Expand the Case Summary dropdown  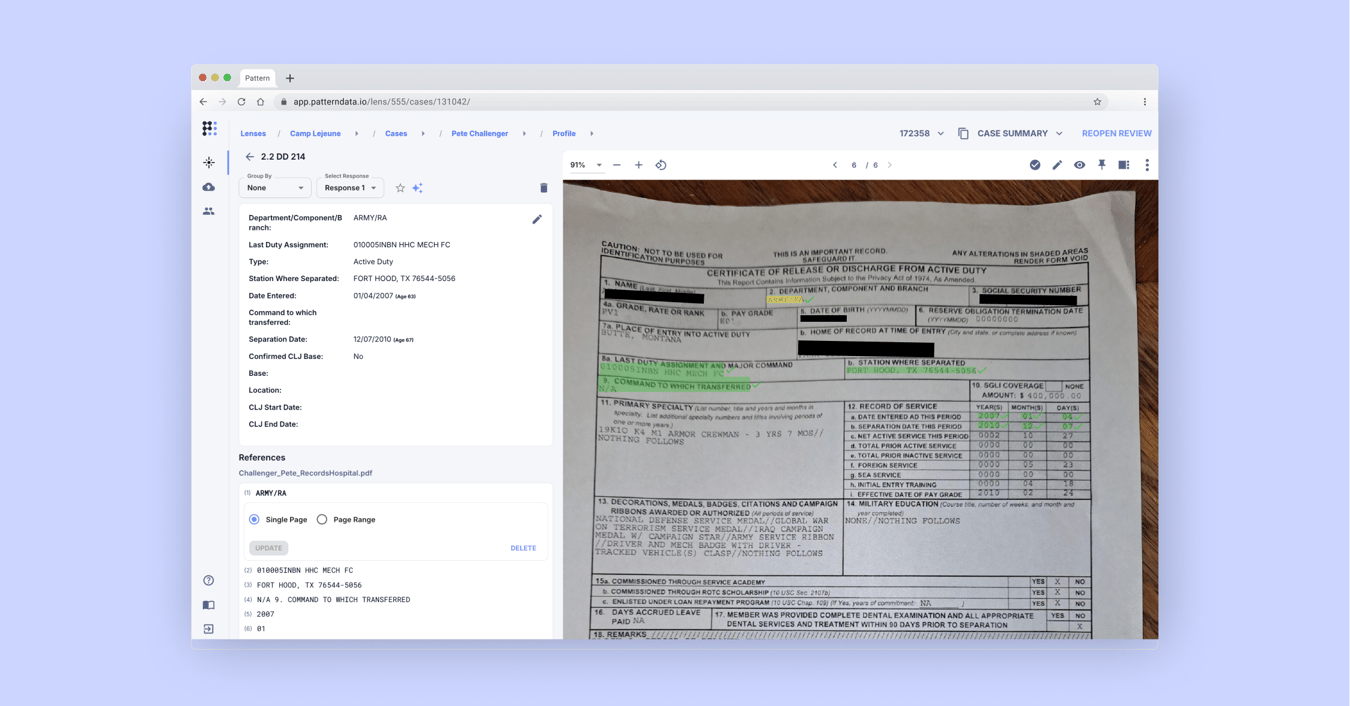[1059, 133]
